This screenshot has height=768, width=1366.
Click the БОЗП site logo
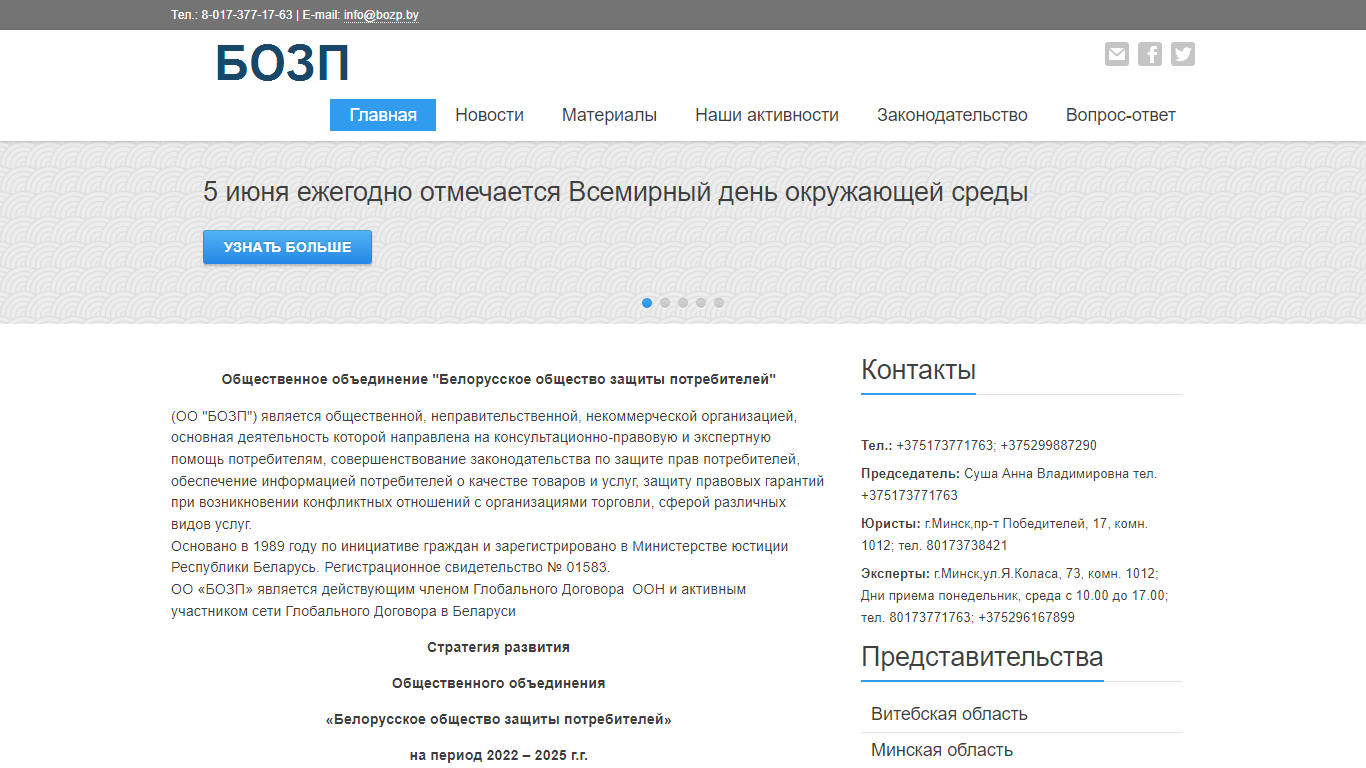click(x=282, y=65)
